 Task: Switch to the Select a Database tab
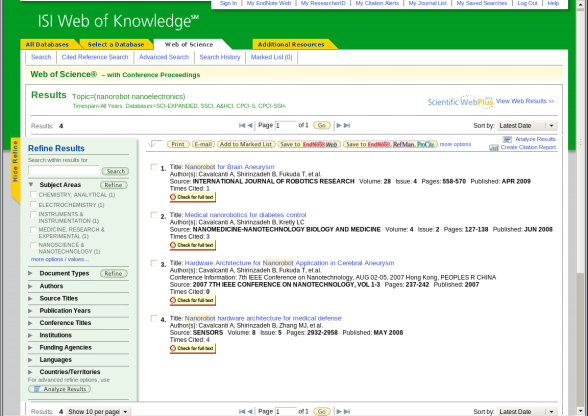tap(116, 44)
